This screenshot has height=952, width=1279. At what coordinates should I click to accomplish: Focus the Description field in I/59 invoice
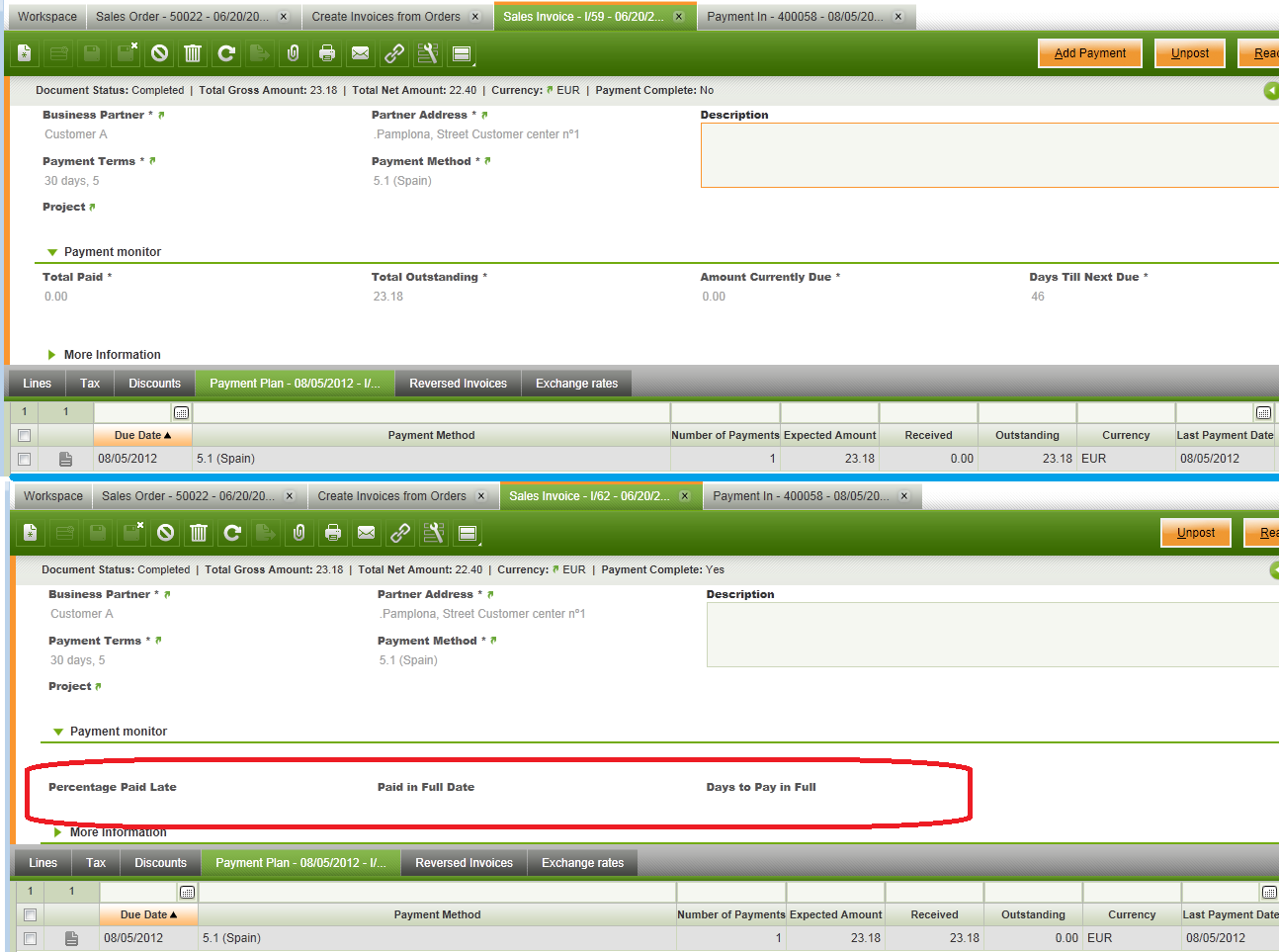tap(989, 155)
